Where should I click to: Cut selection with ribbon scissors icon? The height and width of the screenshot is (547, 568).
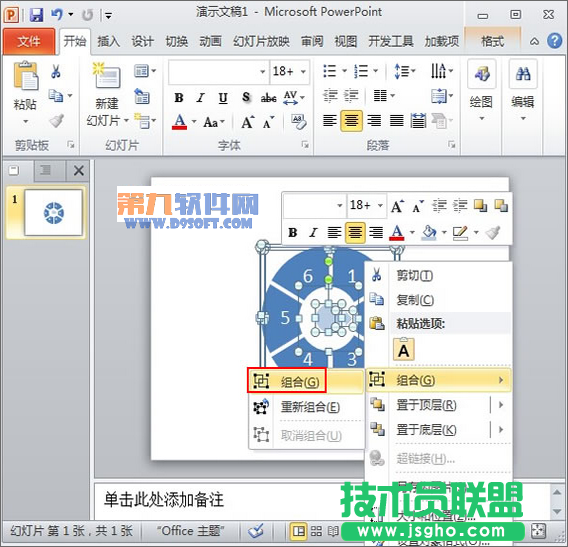point(56,72)
